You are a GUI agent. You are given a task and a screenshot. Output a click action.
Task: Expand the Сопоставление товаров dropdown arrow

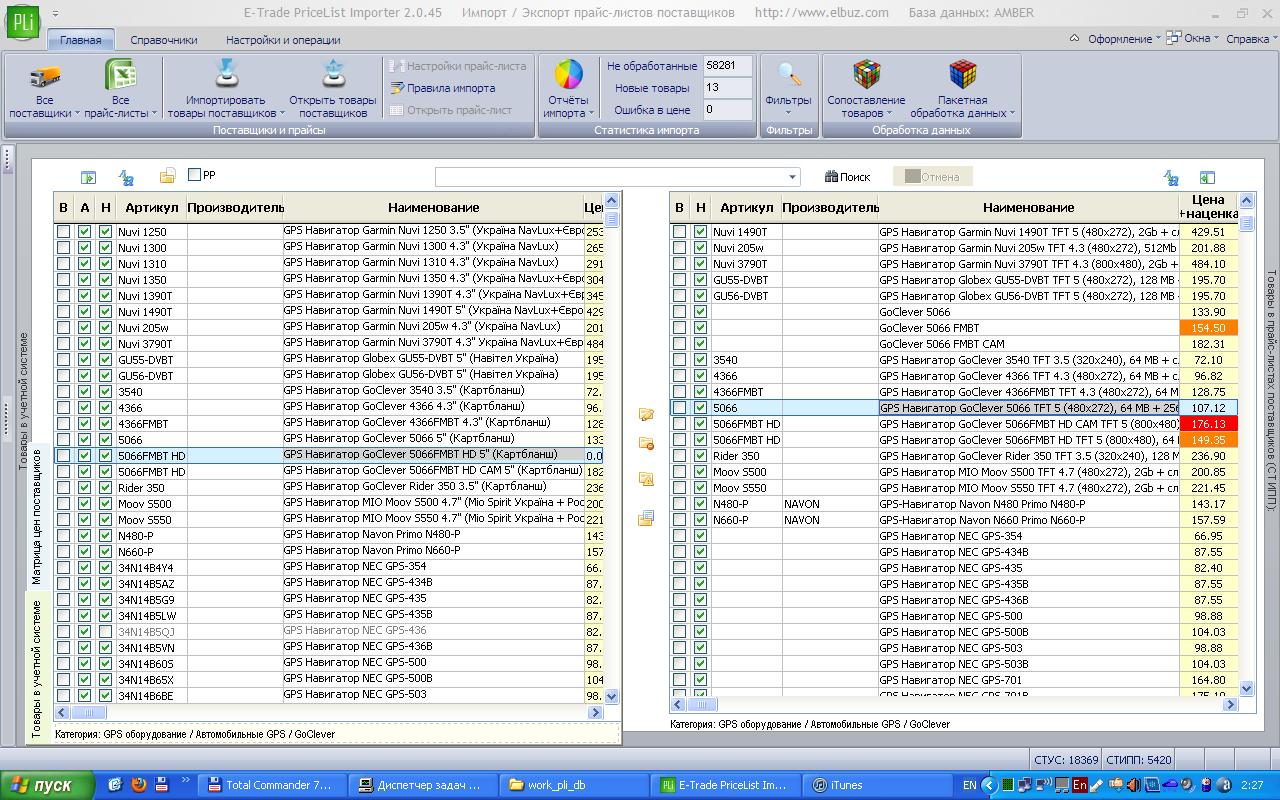coord(889,114)
